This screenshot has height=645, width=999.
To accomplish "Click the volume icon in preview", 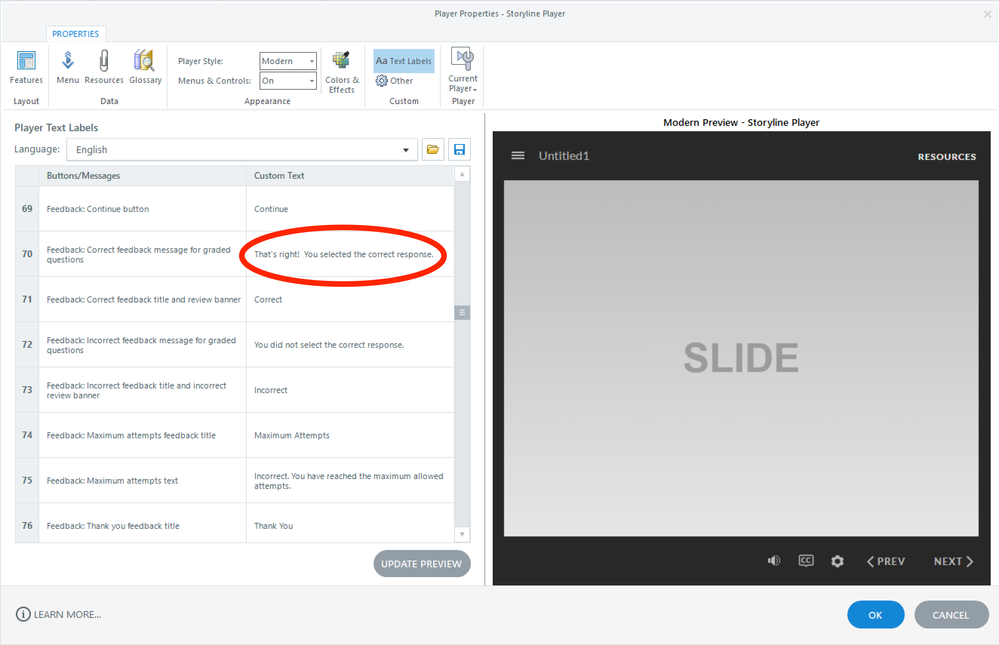I will click(773, 561).
